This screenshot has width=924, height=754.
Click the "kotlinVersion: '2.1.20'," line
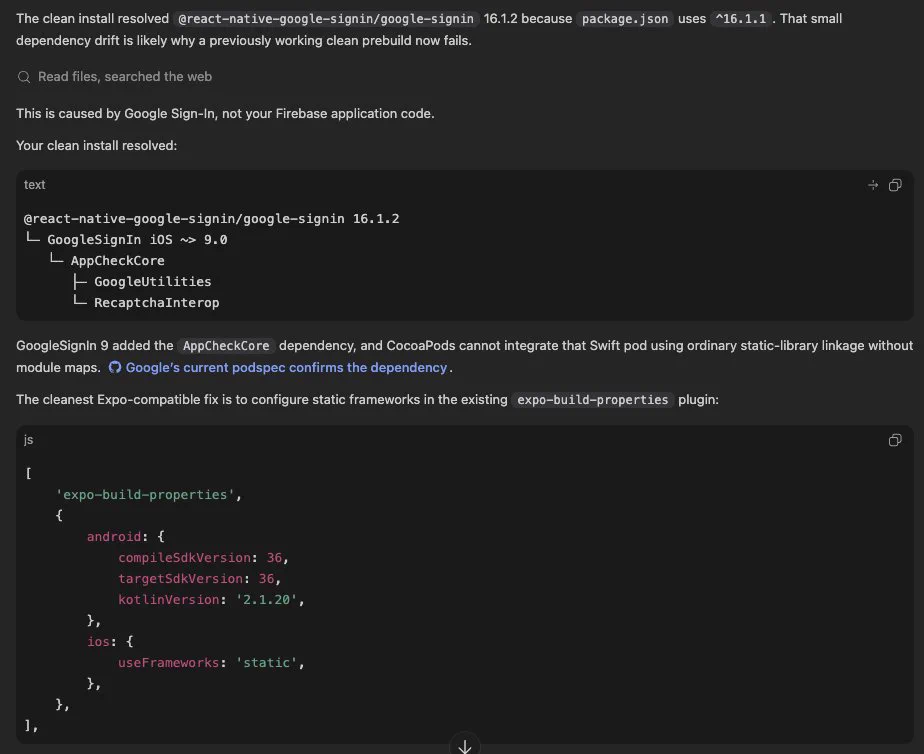coord(211,600)
